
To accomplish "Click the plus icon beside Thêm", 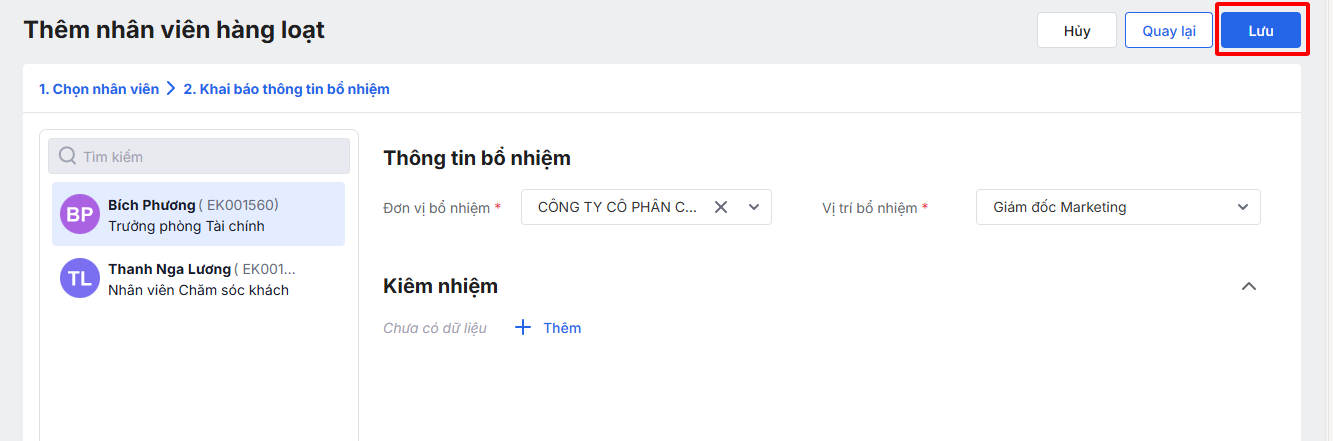I will [523, 327].
